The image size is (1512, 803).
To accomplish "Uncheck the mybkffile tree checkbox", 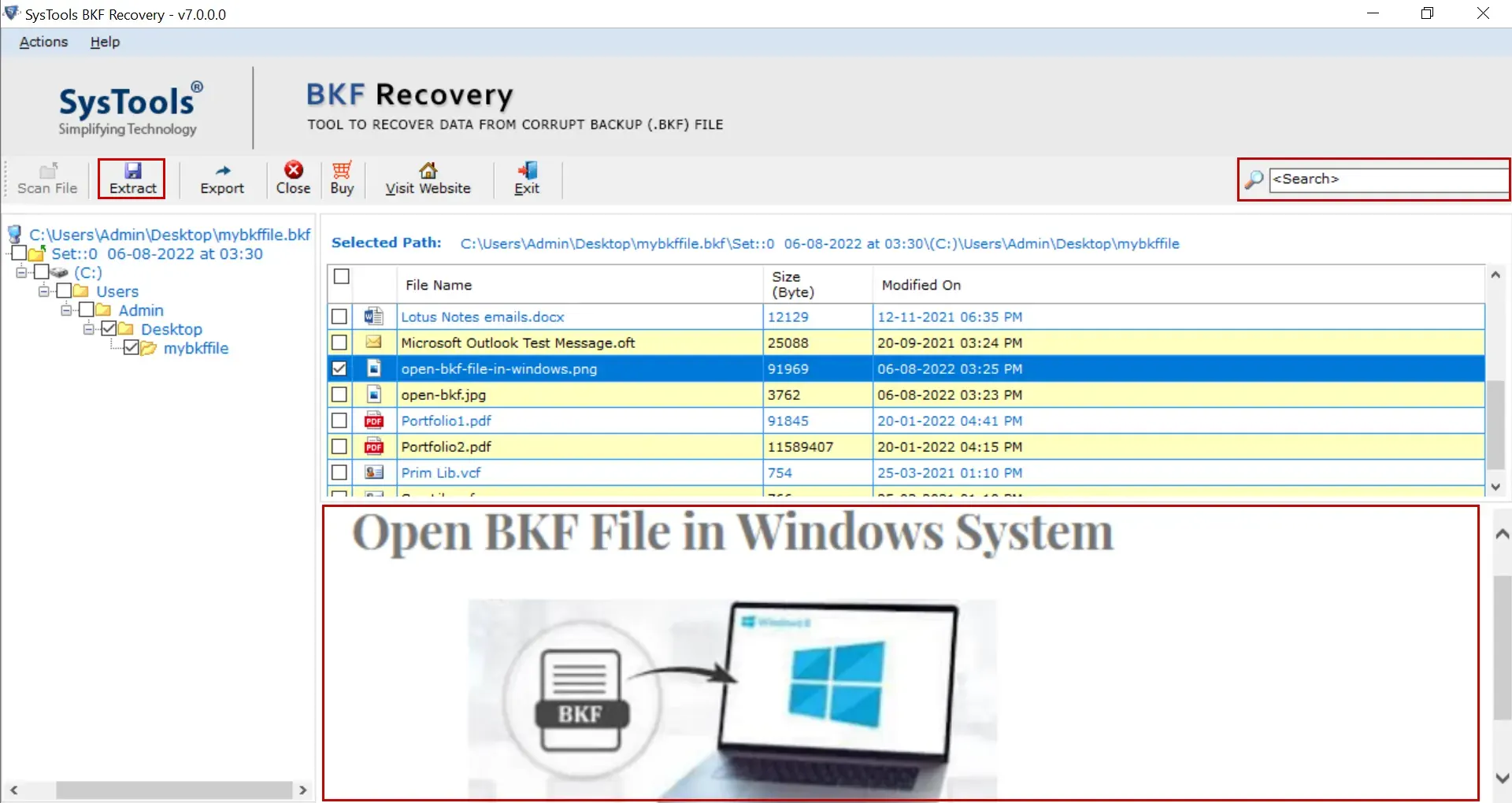I will pos(132,347).
